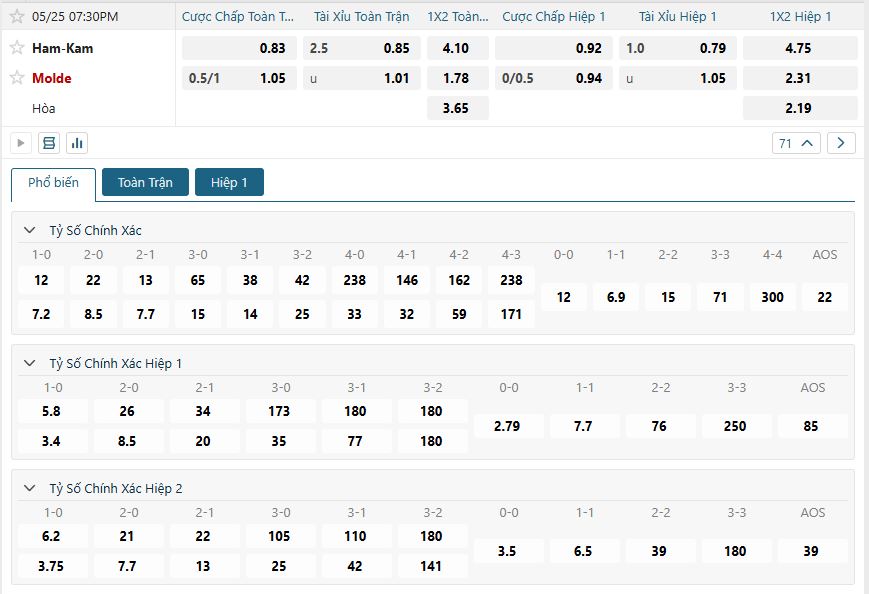Open the scoreboard list view icon

[49, 143]
